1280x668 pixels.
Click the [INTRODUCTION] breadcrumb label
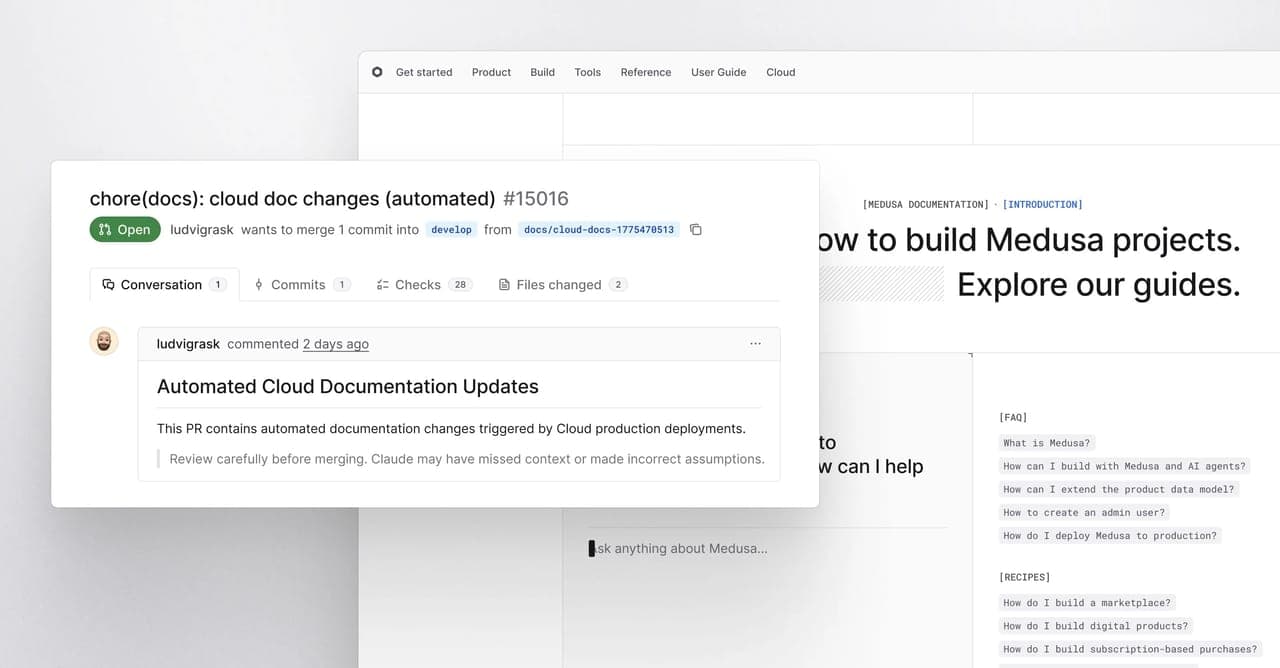click(x=1042, y=204)
